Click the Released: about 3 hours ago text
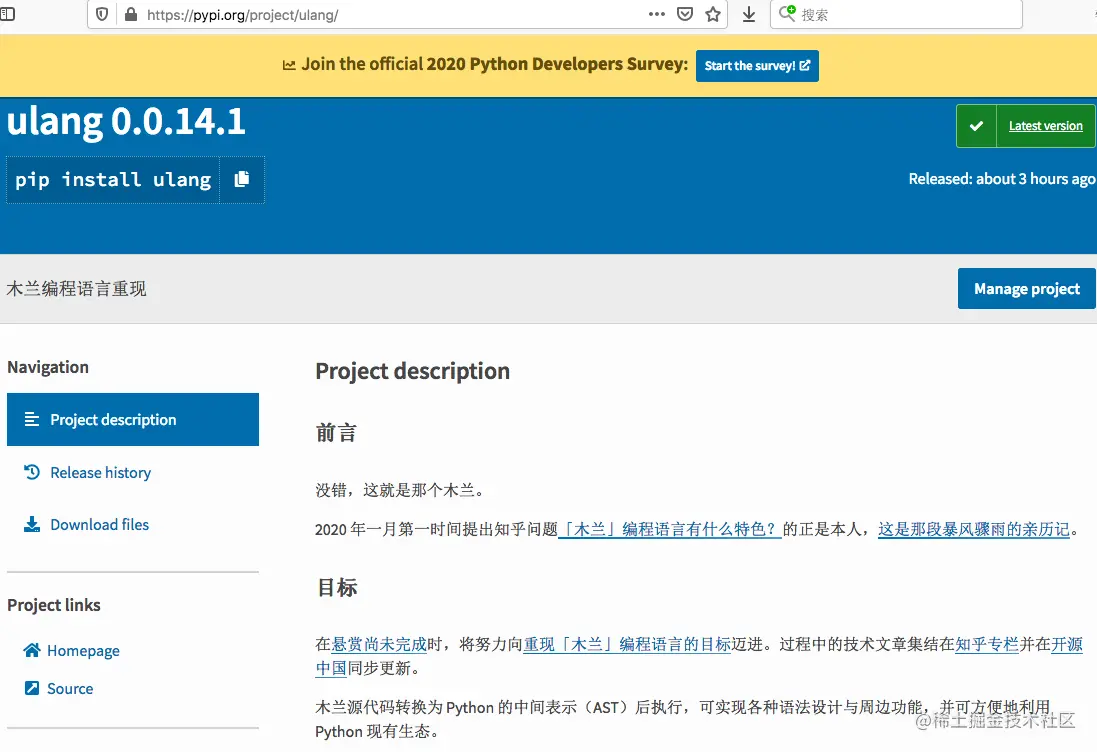The height and width of the screenshot is (752, 1097). point(1002,178)
